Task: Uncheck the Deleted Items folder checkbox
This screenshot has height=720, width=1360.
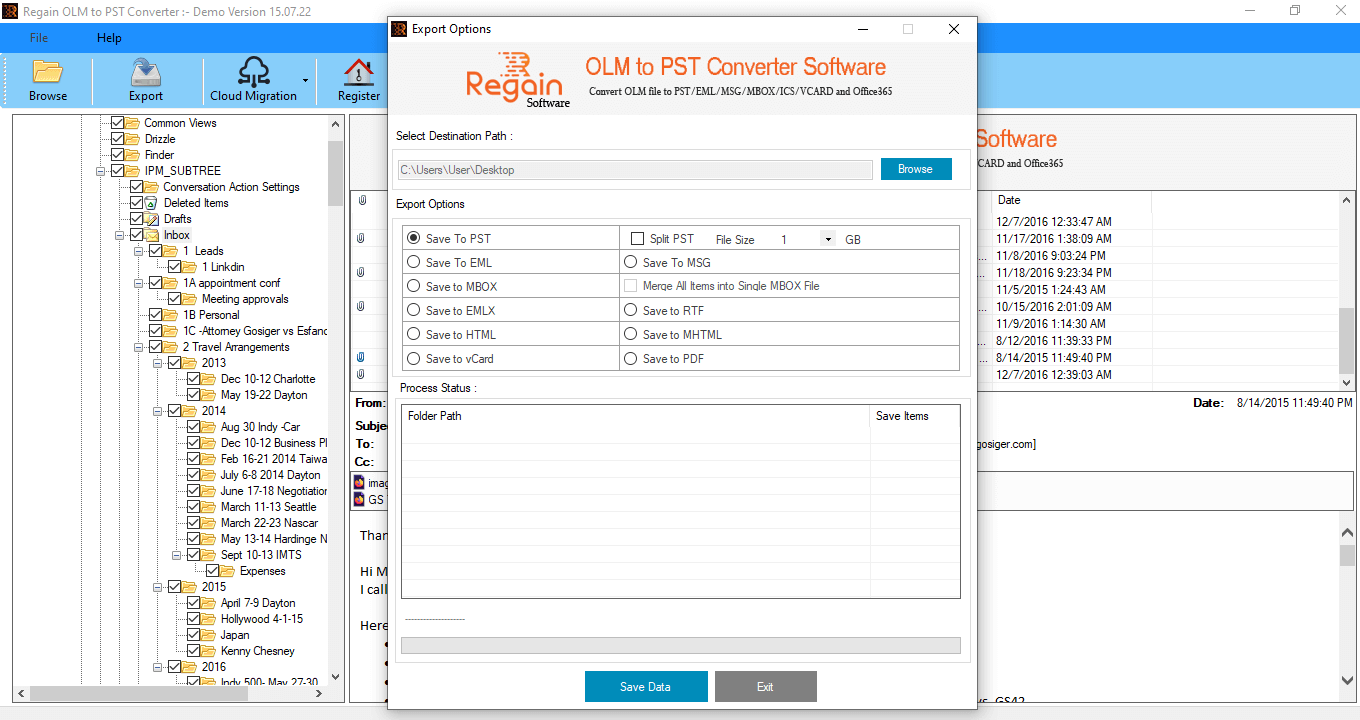Action: point(135,202)
